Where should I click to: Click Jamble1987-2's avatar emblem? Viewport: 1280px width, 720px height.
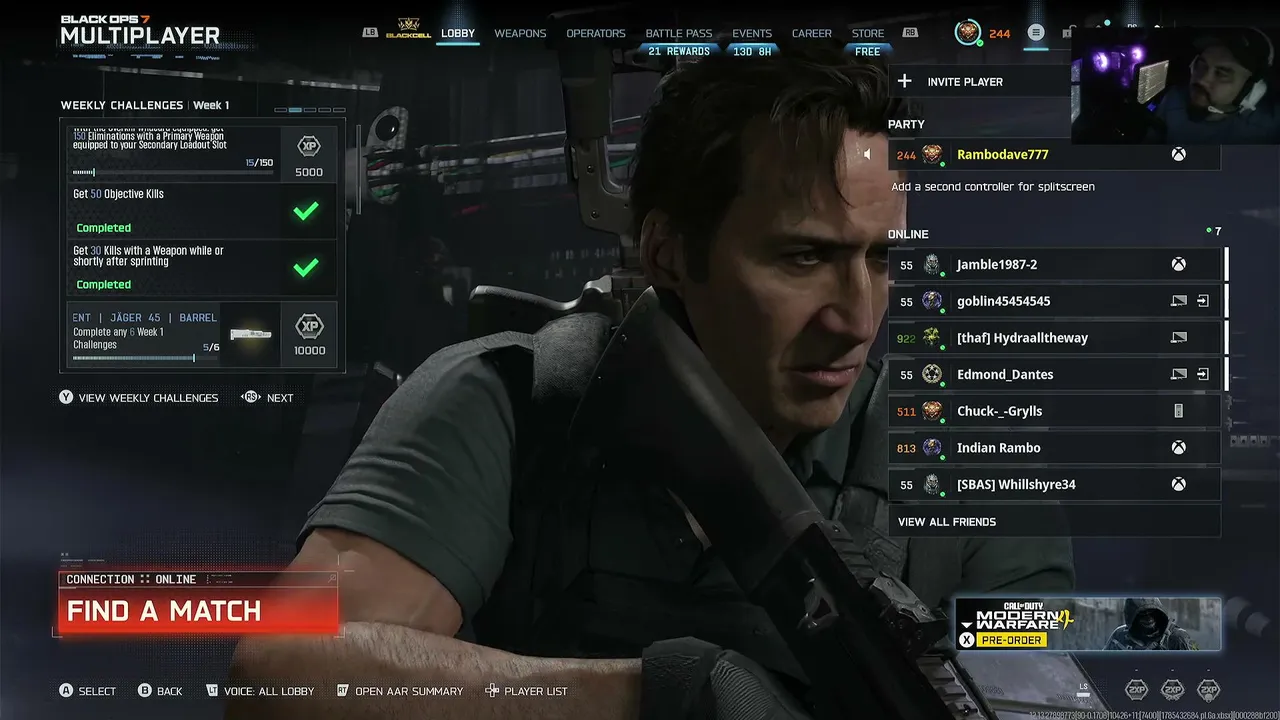tap(932, 265)
